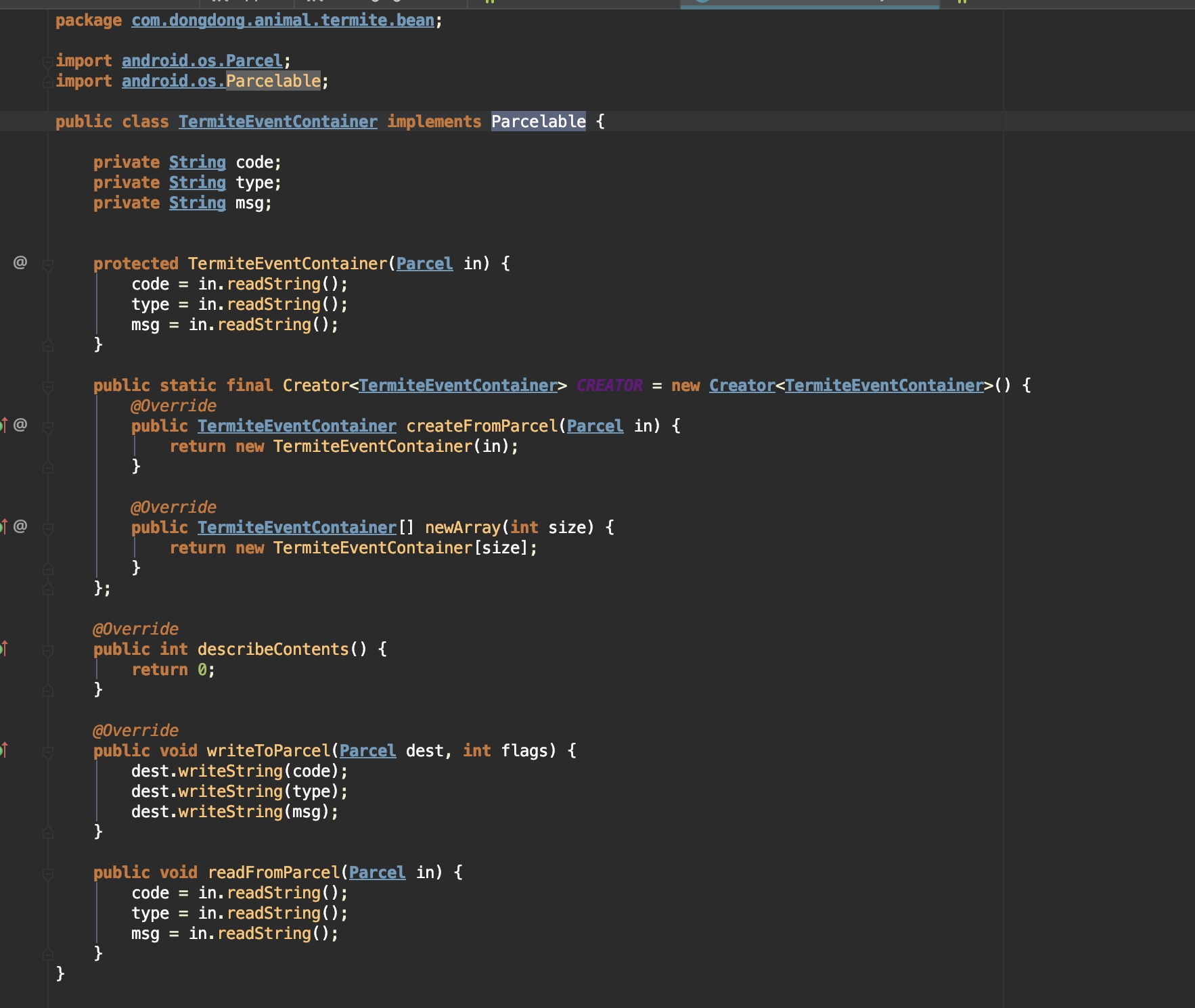1195x1008 pixels.
Task: Click writeString in dest.writeString(msg)
Action: (231, 812)
